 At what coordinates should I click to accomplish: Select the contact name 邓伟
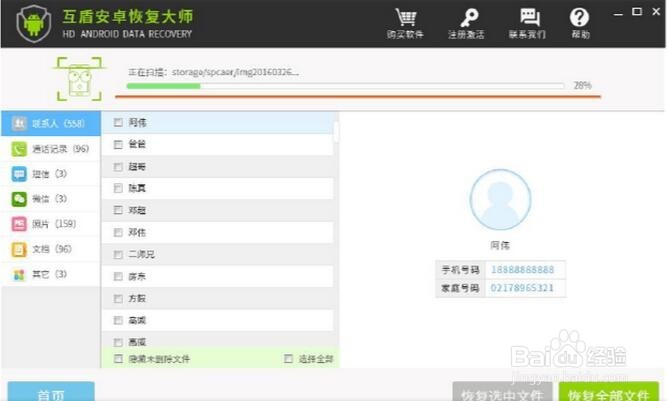(x=137, y=233)
